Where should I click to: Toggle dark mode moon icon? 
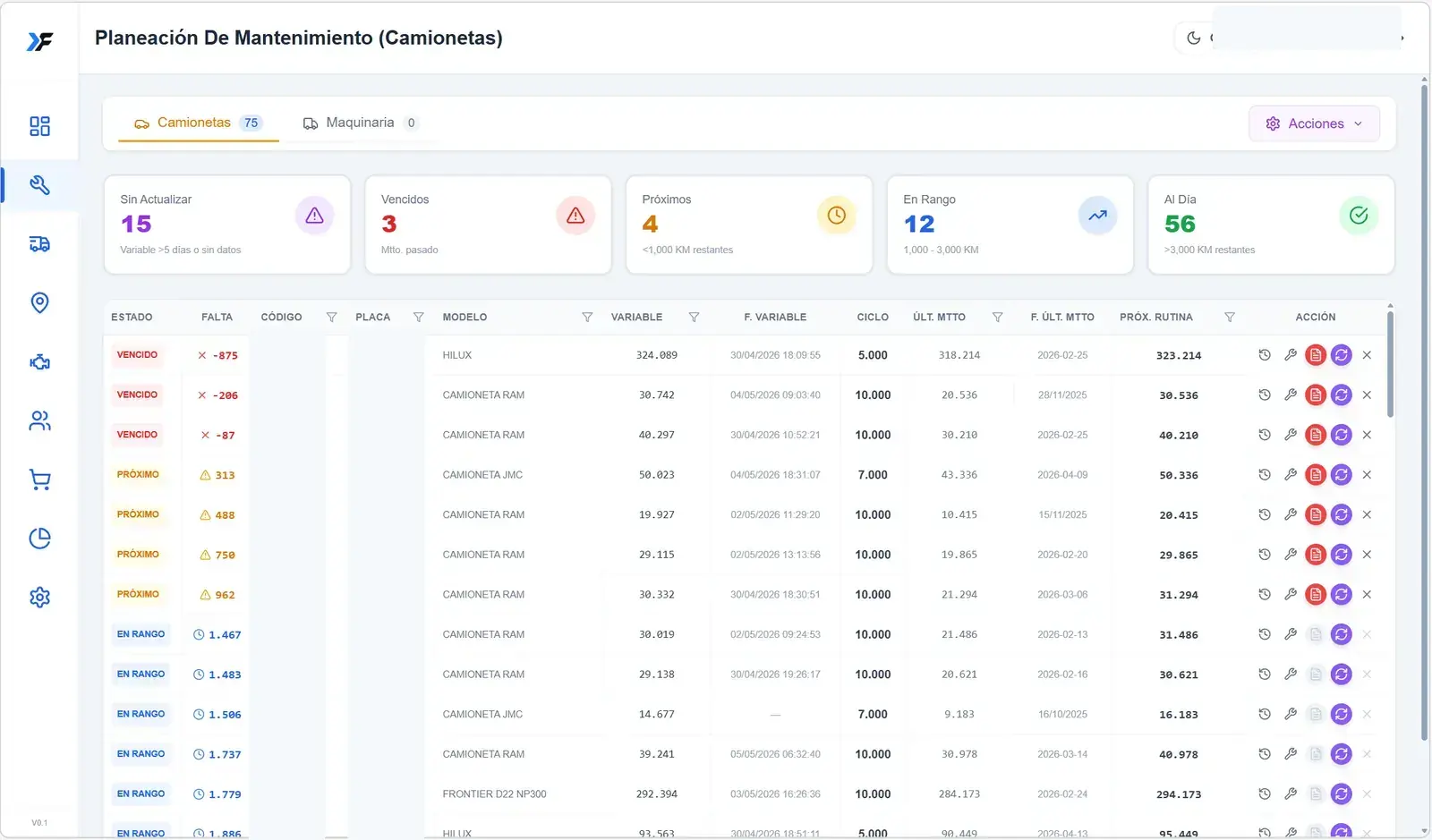1193,38
